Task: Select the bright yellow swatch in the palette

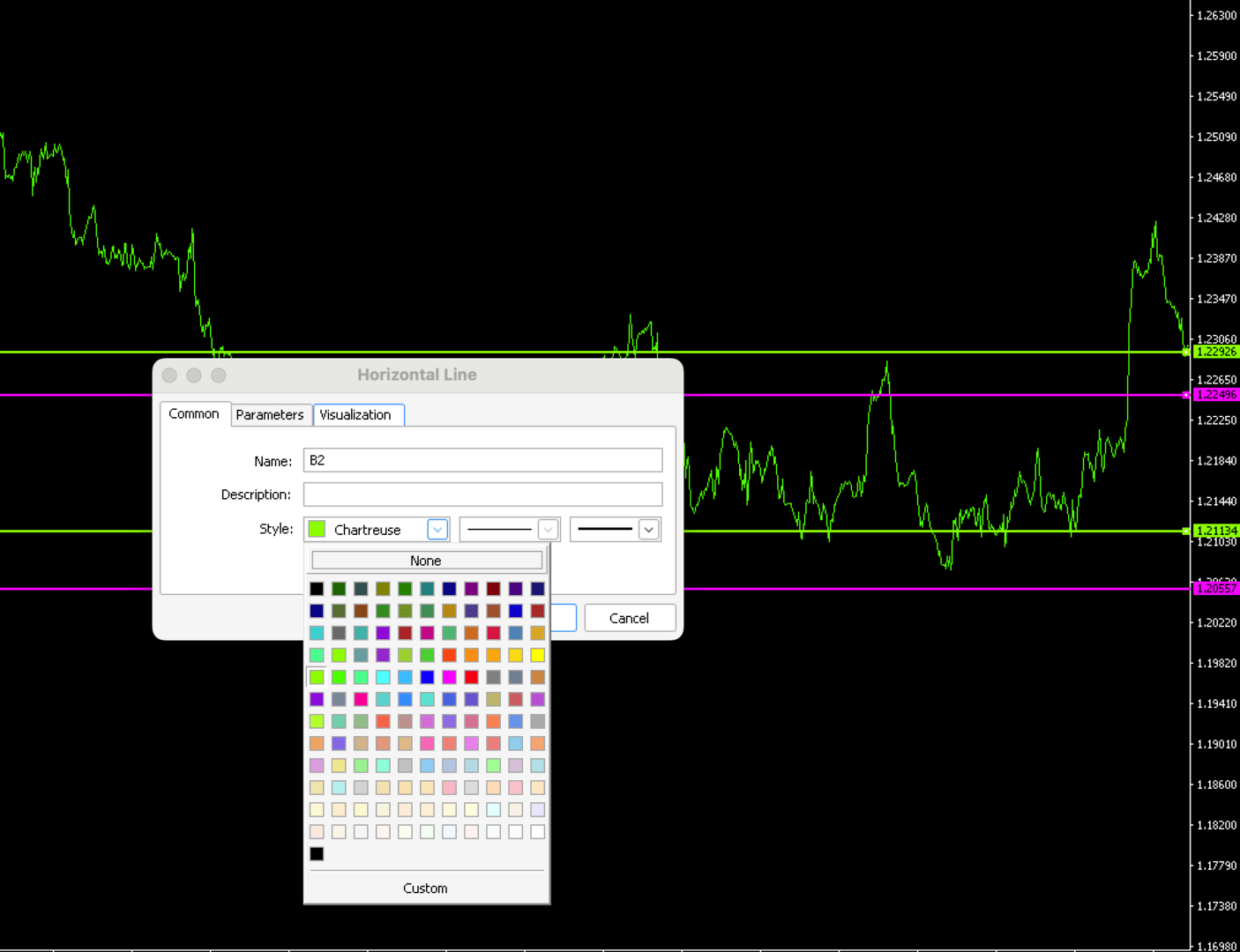Action: click(x=537, y=655)
